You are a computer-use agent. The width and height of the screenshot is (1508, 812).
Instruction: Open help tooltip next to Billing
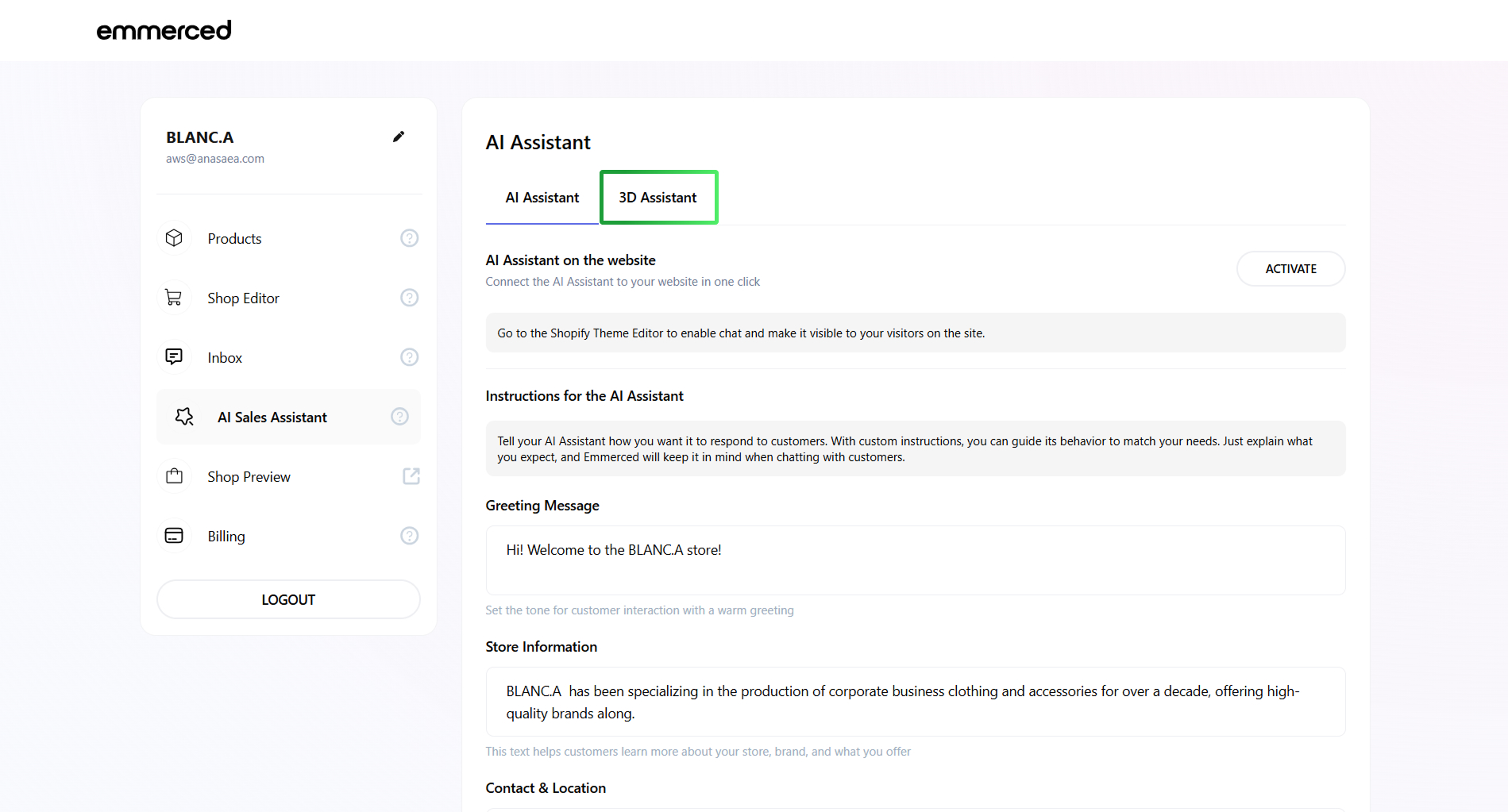(409, 536)
